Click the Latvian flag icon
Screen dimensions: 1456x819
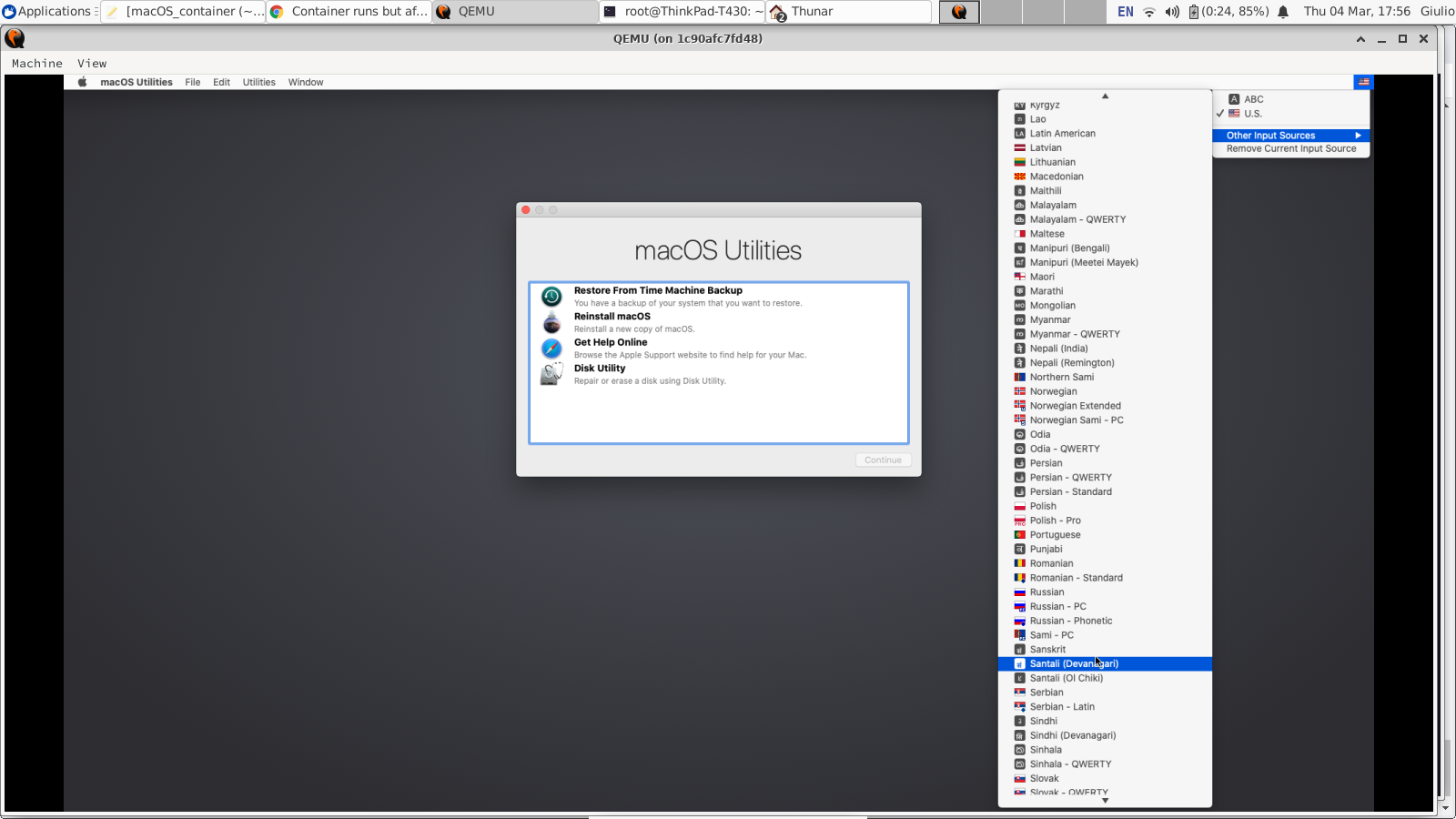click(x=1020, y=147)
